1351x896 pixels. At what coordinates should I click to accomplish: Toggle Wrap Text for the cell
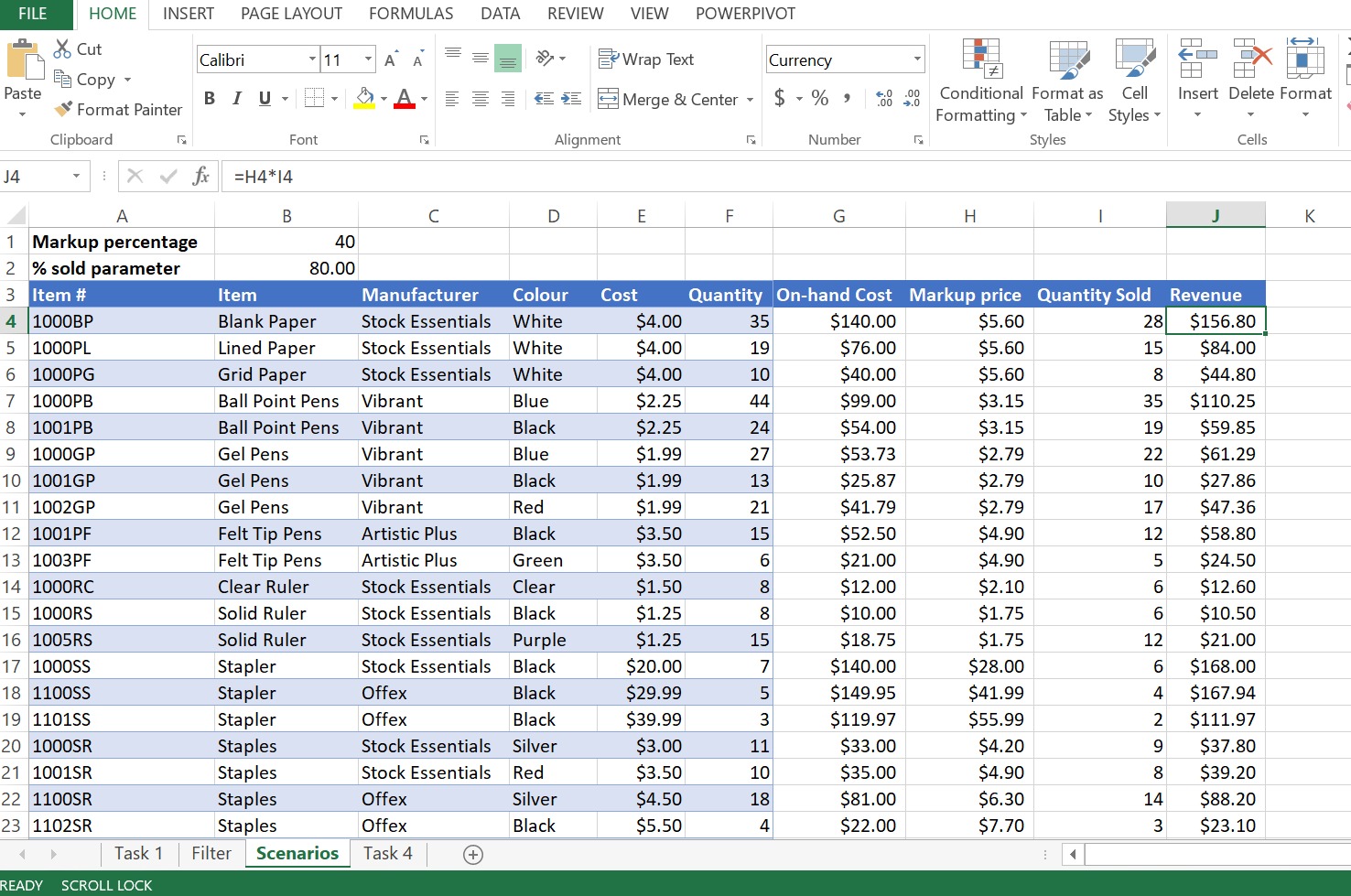pos(646,59)
